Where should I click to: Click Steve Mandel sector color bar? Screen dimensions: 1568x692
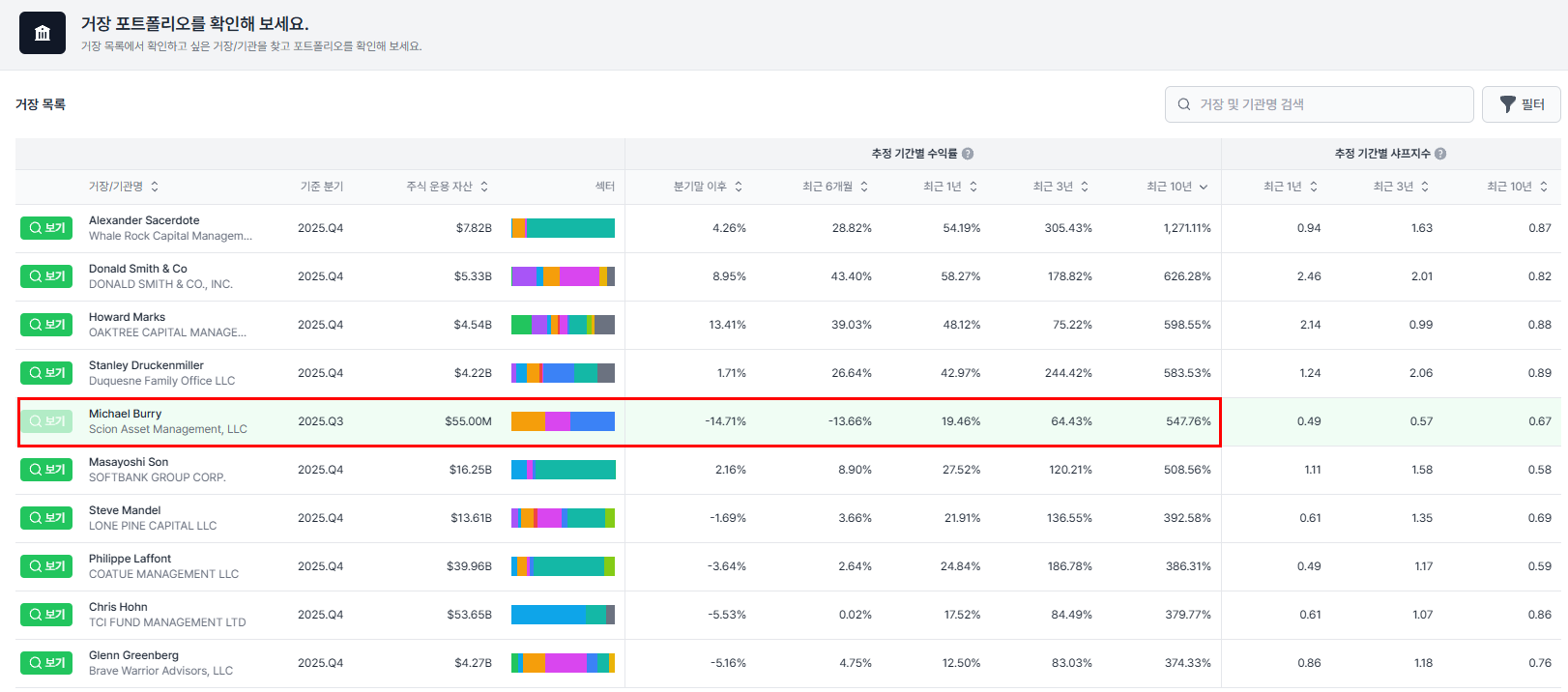(x=563, y=518)
